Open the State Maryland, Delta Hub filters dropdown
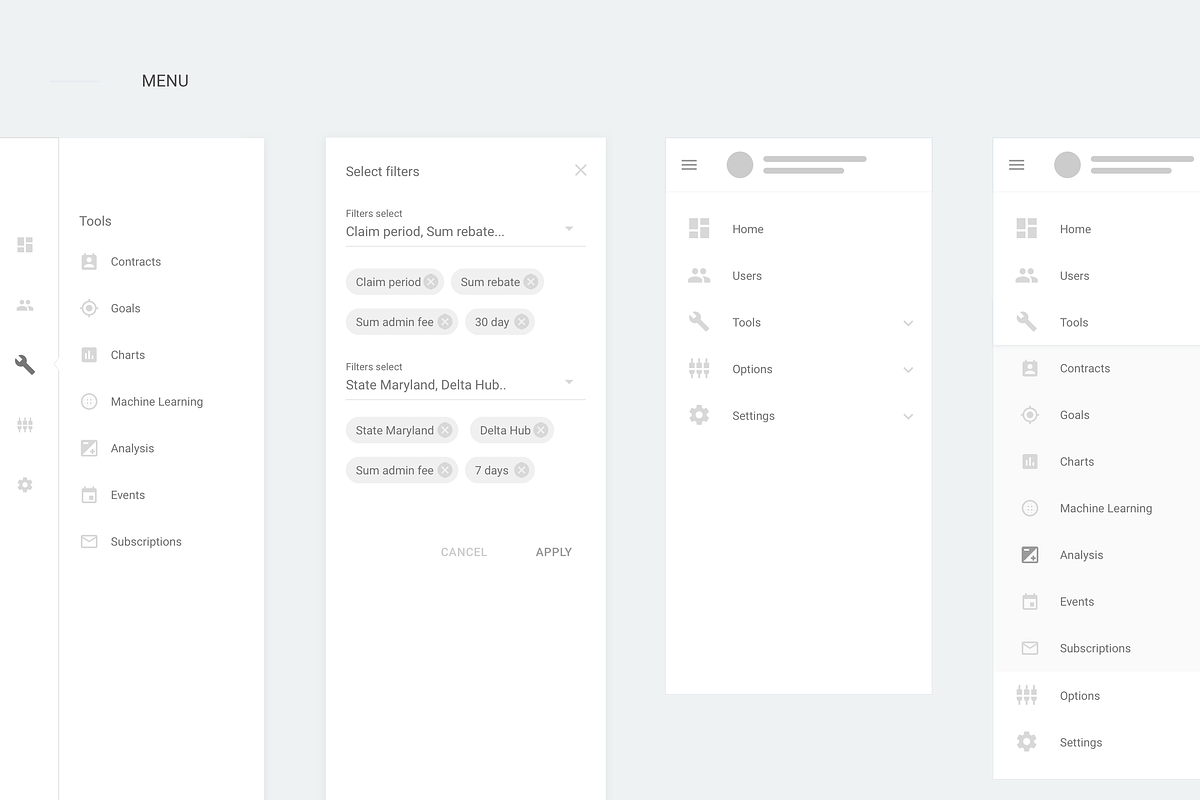The height and width of the screenshot is (800, 1200). point(466,384)
